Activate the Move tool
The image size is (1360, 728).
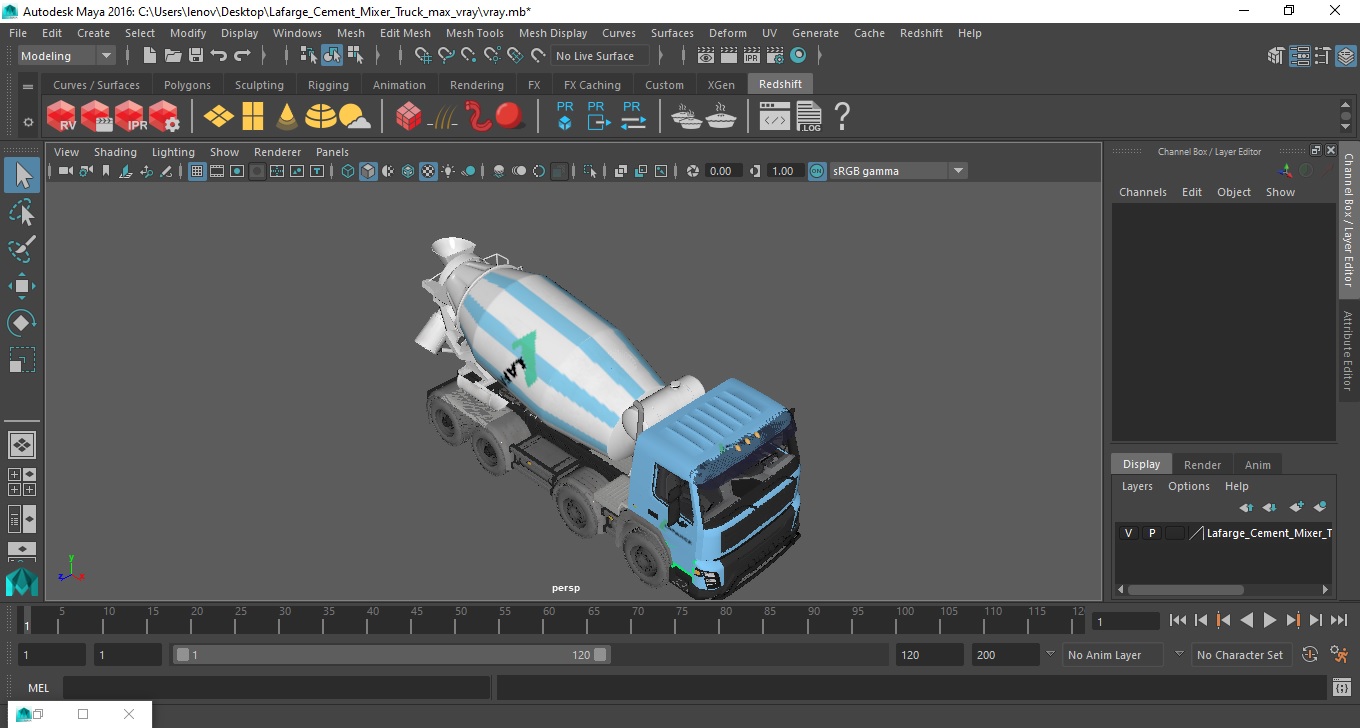22,286
